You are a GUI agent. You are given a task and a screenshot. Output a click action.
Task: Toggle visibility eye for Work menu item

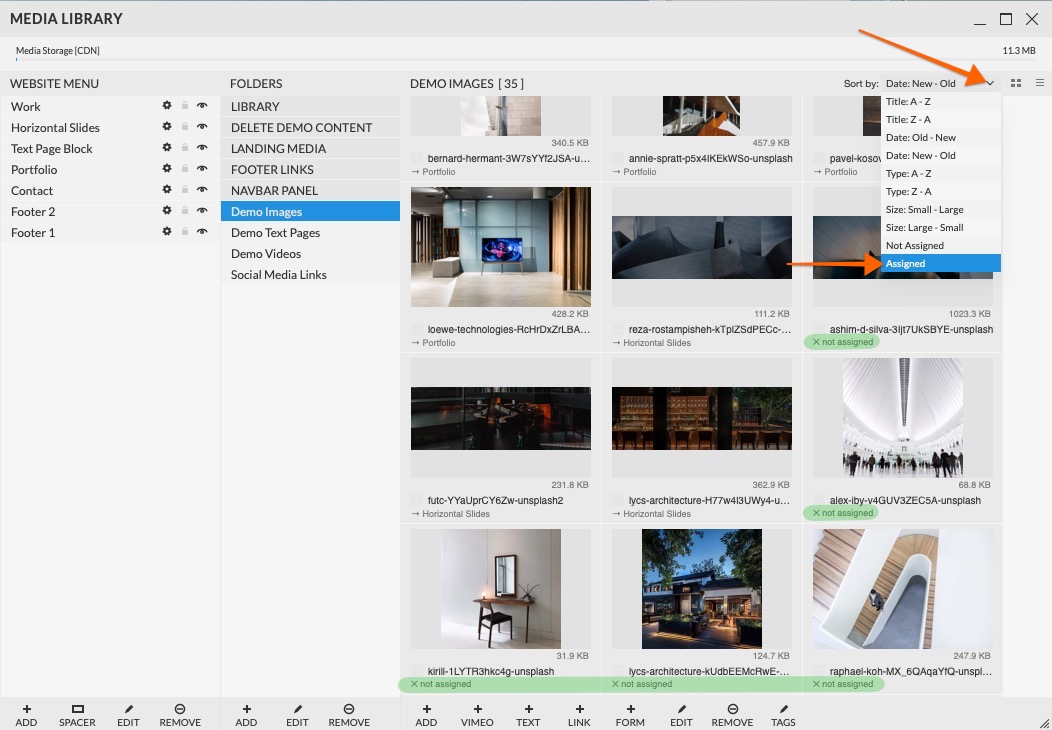point(202,106)
